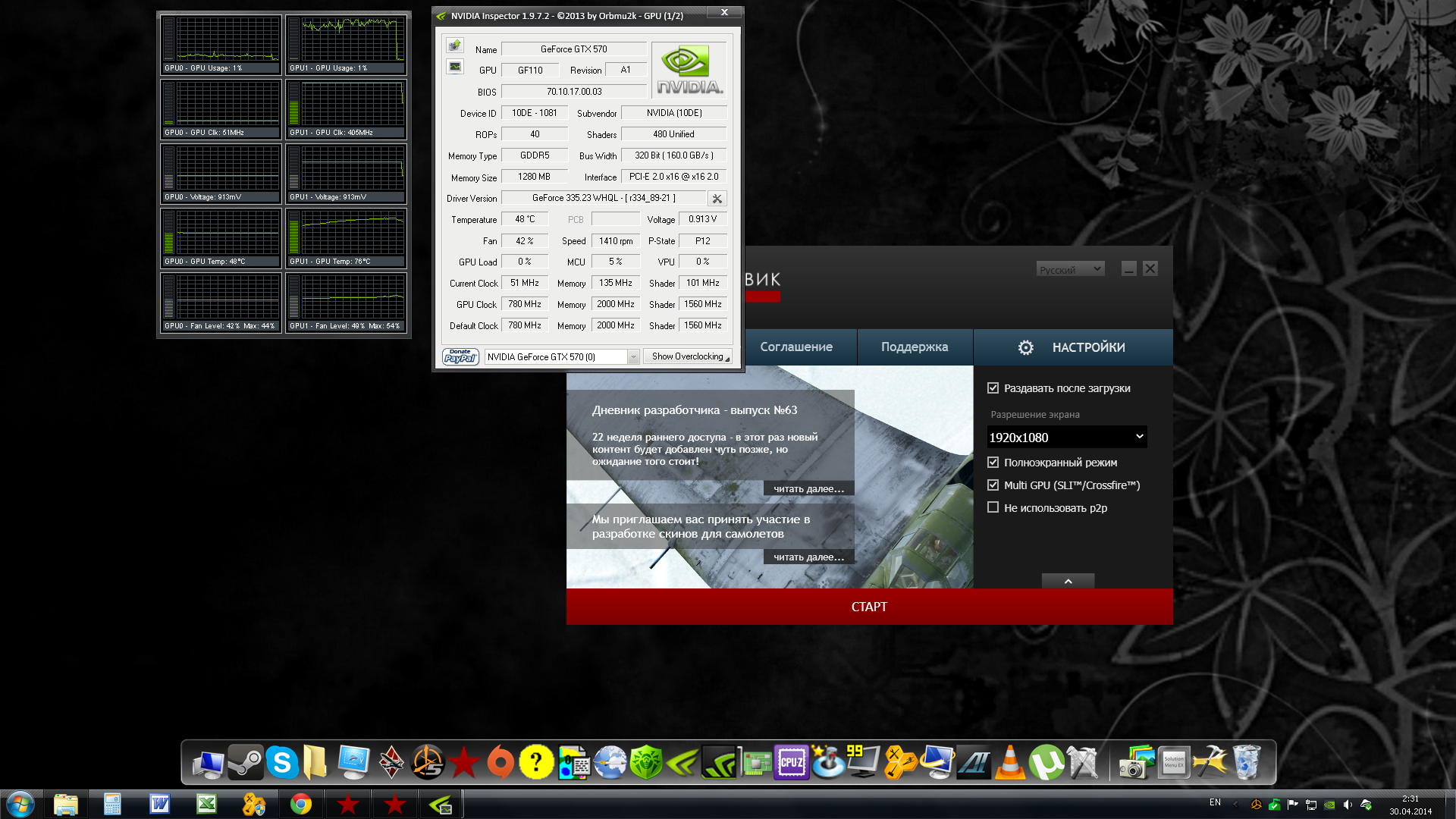
Task: Click the Temperature value 48 °C
Action: [525, 219]
